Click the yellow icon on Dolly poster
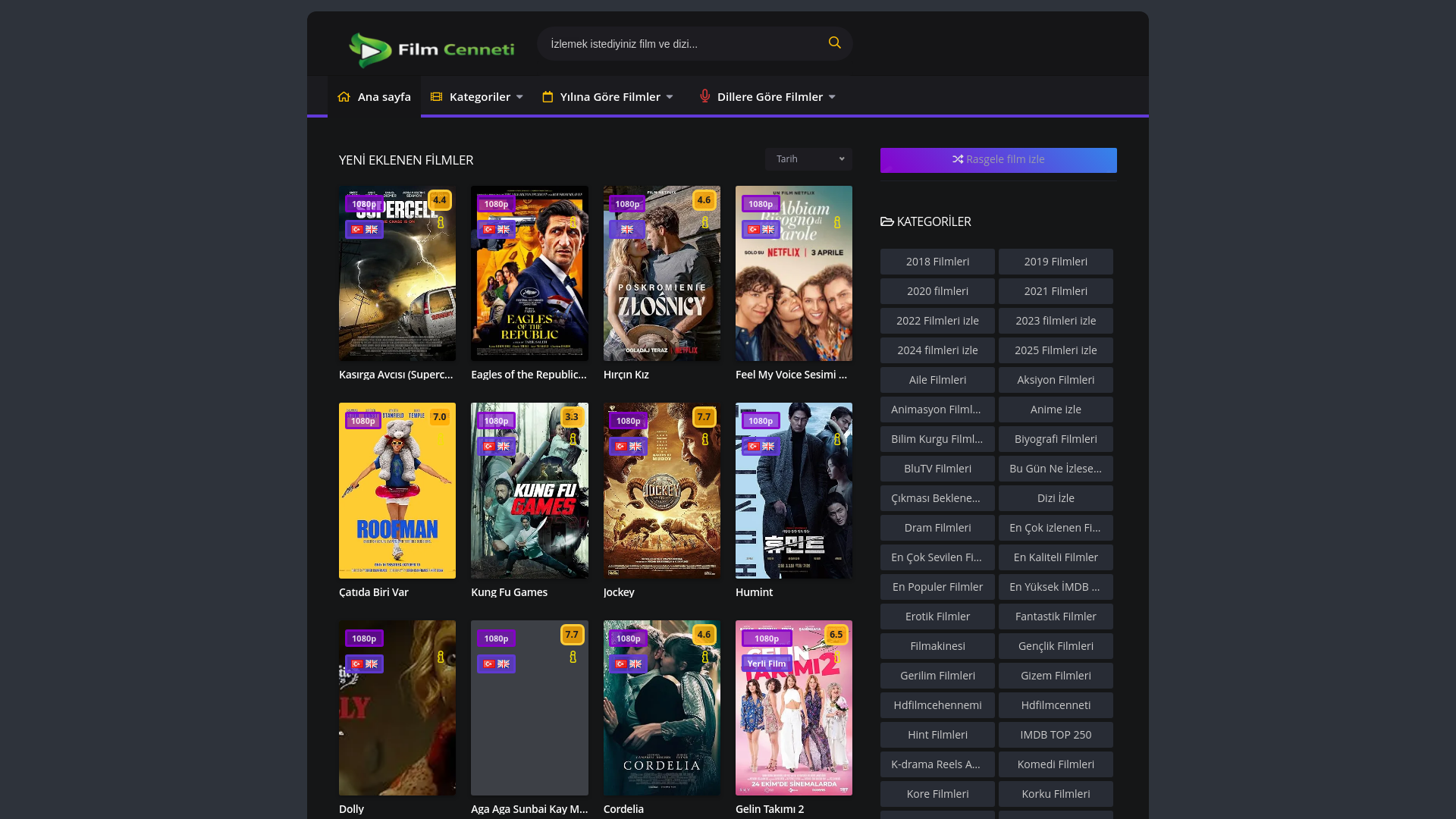1456x819 pixels. [x=441, y=657]
